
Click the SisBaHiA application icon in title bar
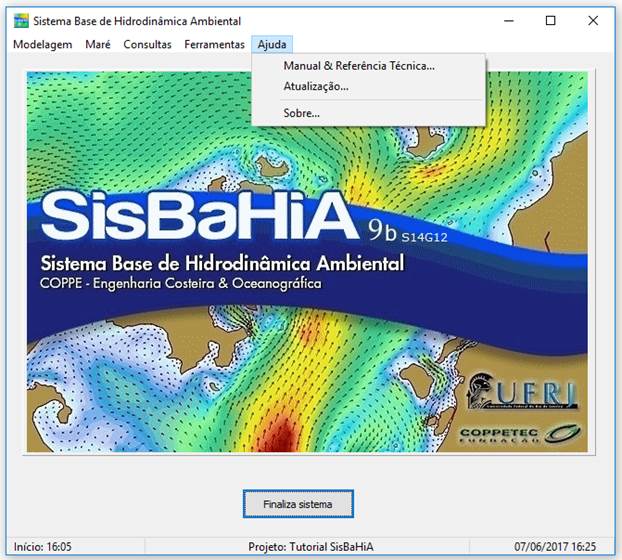point(21,21)
